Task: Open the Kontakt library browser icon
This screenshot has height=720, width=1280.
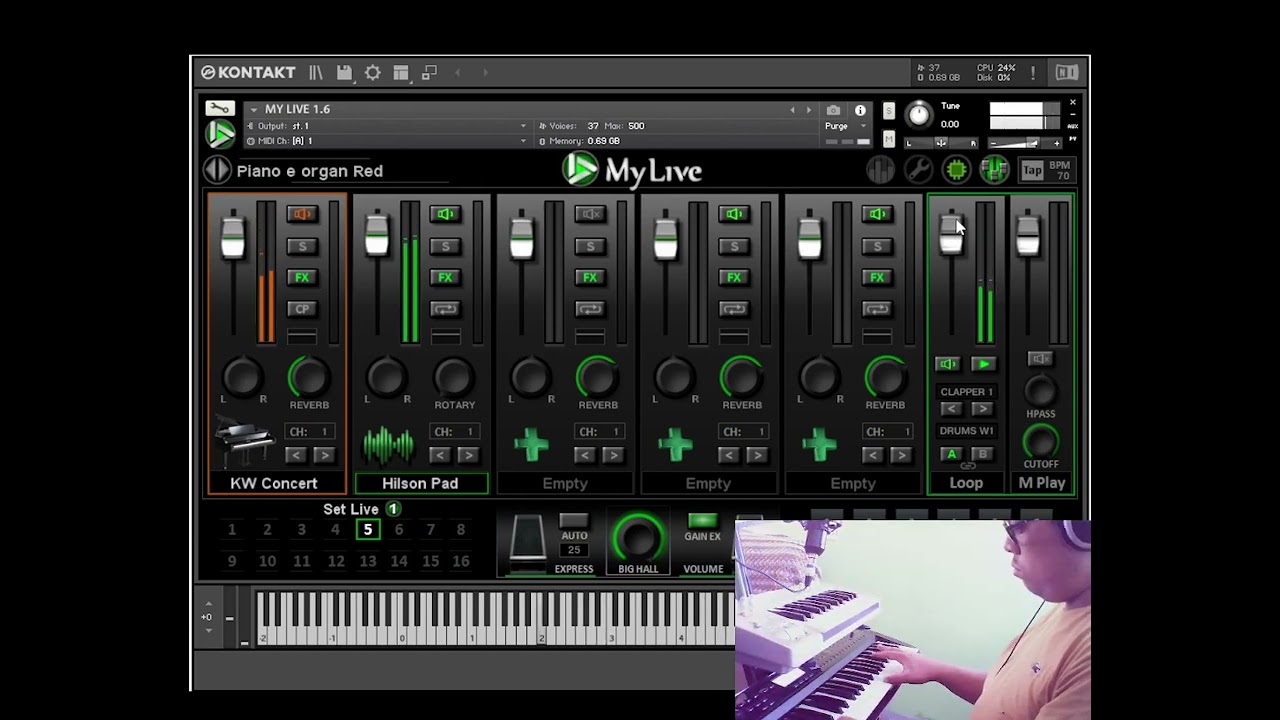Action: 316,73
